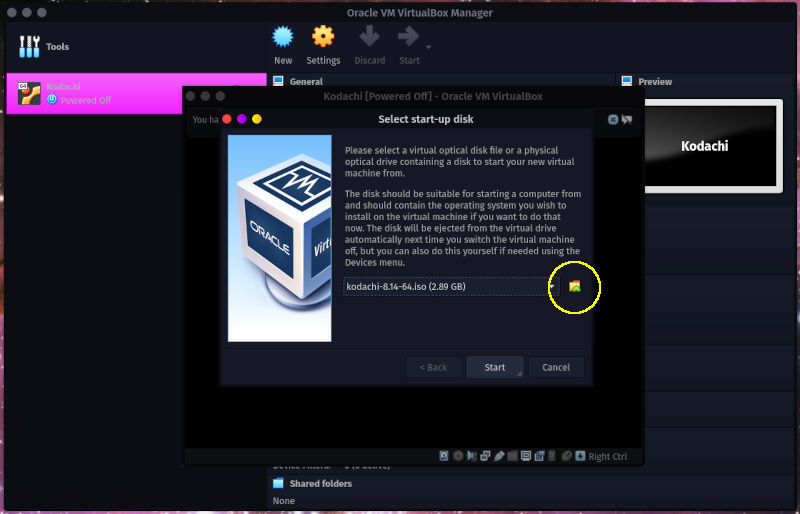Screen dimensions: 800x514
Task: Click the CPU features indicator in the VM status bar
Action: (552, 456)
